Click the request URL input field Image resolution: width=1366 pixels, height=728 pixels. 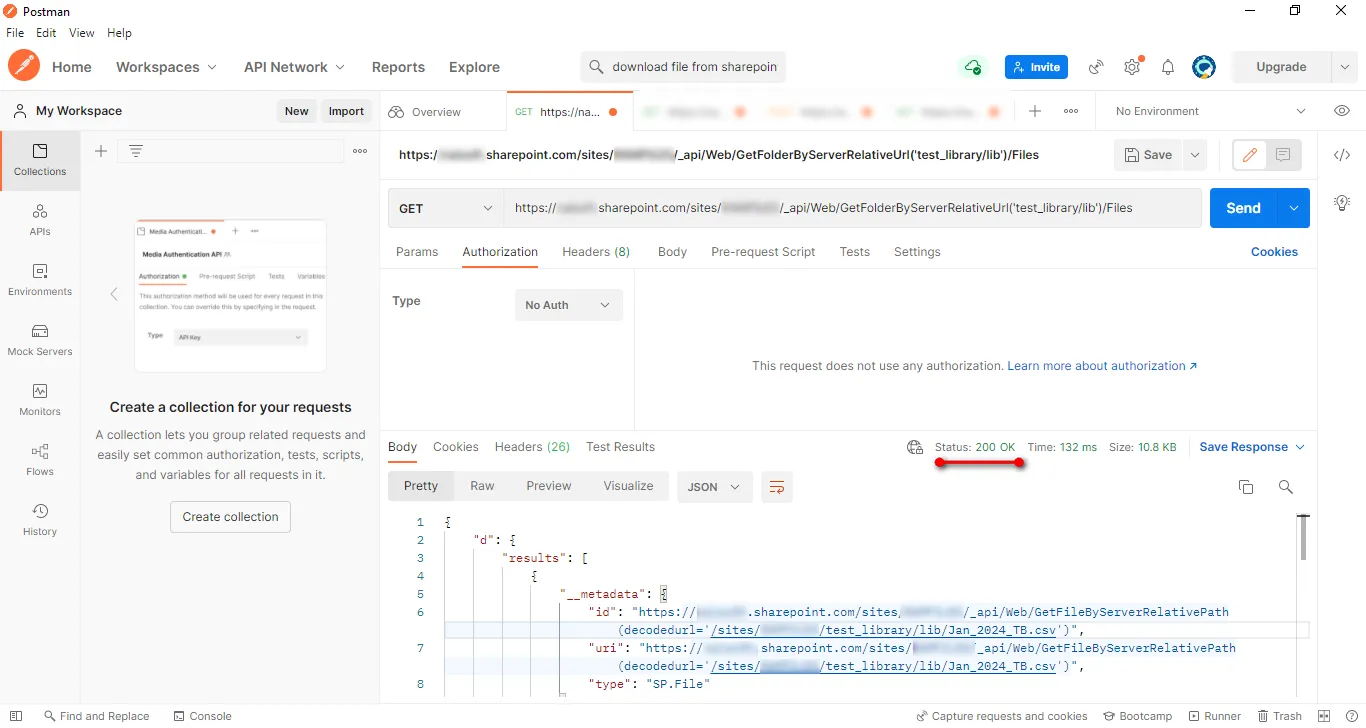coord(853,208)
